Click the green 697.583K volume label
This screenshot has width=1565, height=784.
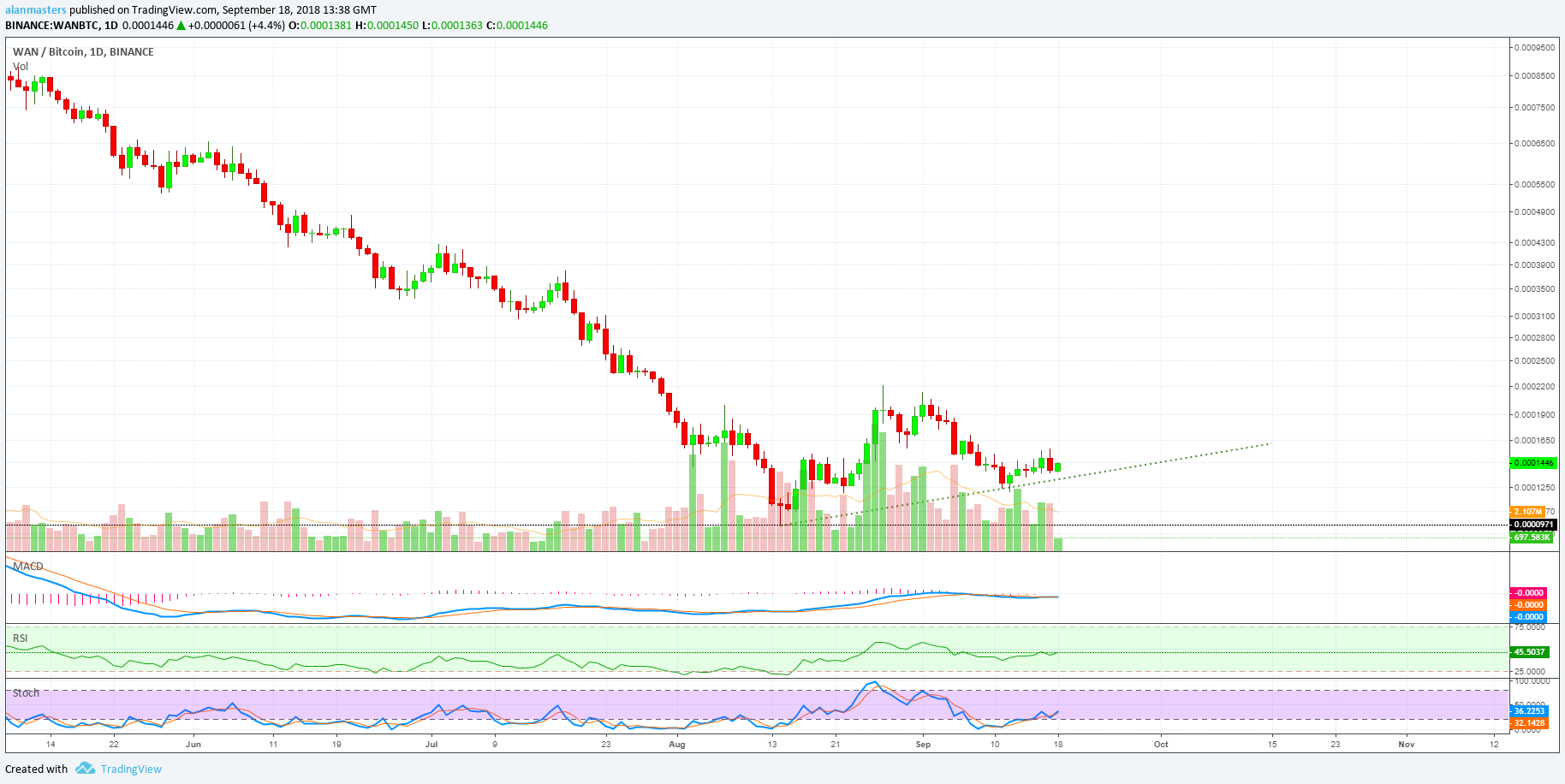click(x=1531, y=538)
